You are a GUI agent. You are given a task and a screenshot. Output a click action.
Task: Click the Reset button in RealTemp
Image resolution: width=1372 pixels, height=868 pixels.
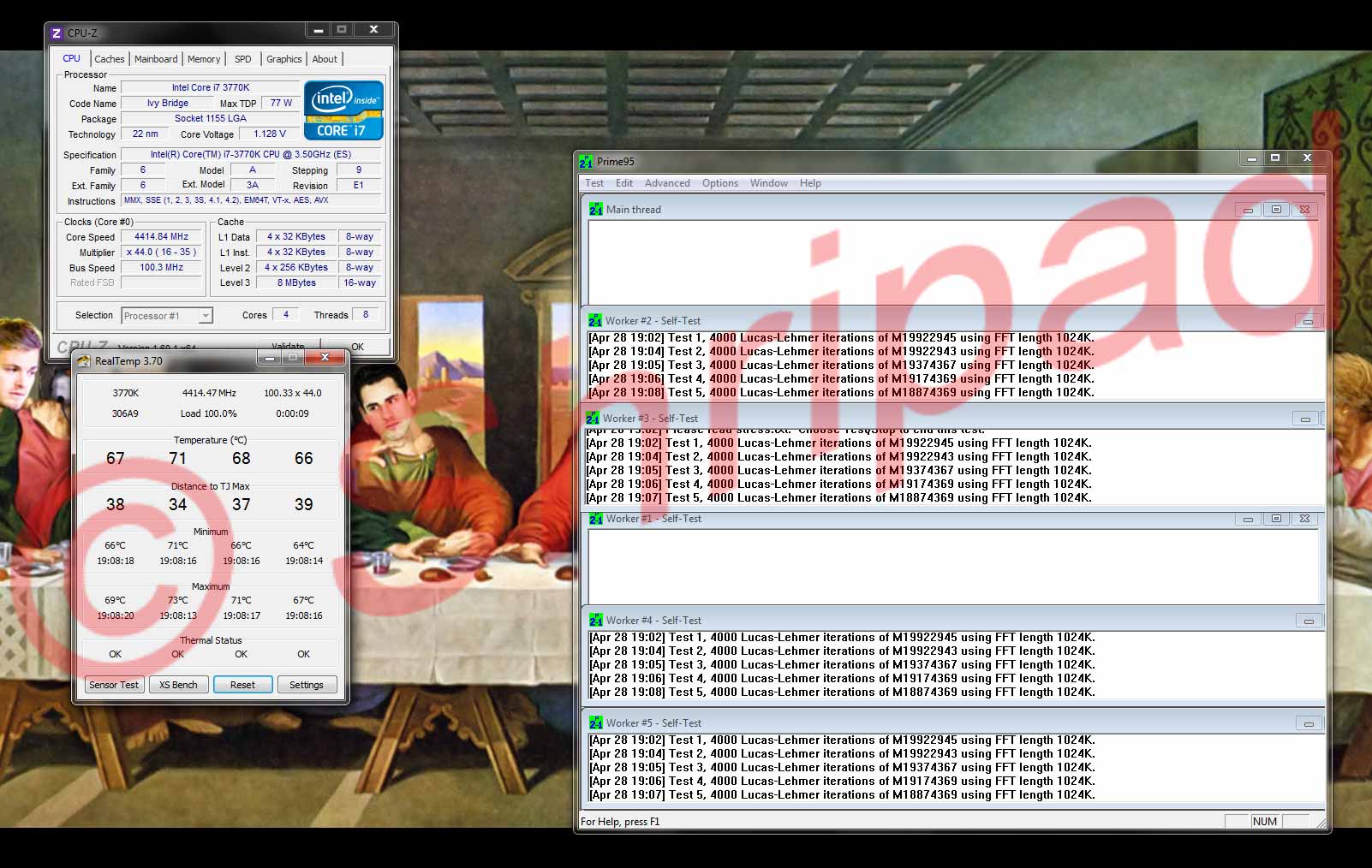click(243, 685)
